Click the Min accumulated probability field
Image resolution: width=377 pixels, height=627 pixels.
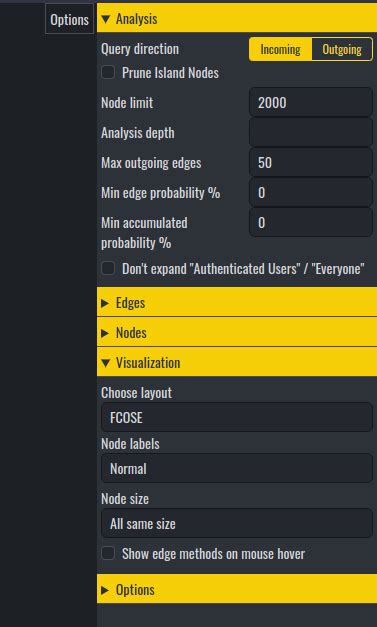(x=311, y=222)
